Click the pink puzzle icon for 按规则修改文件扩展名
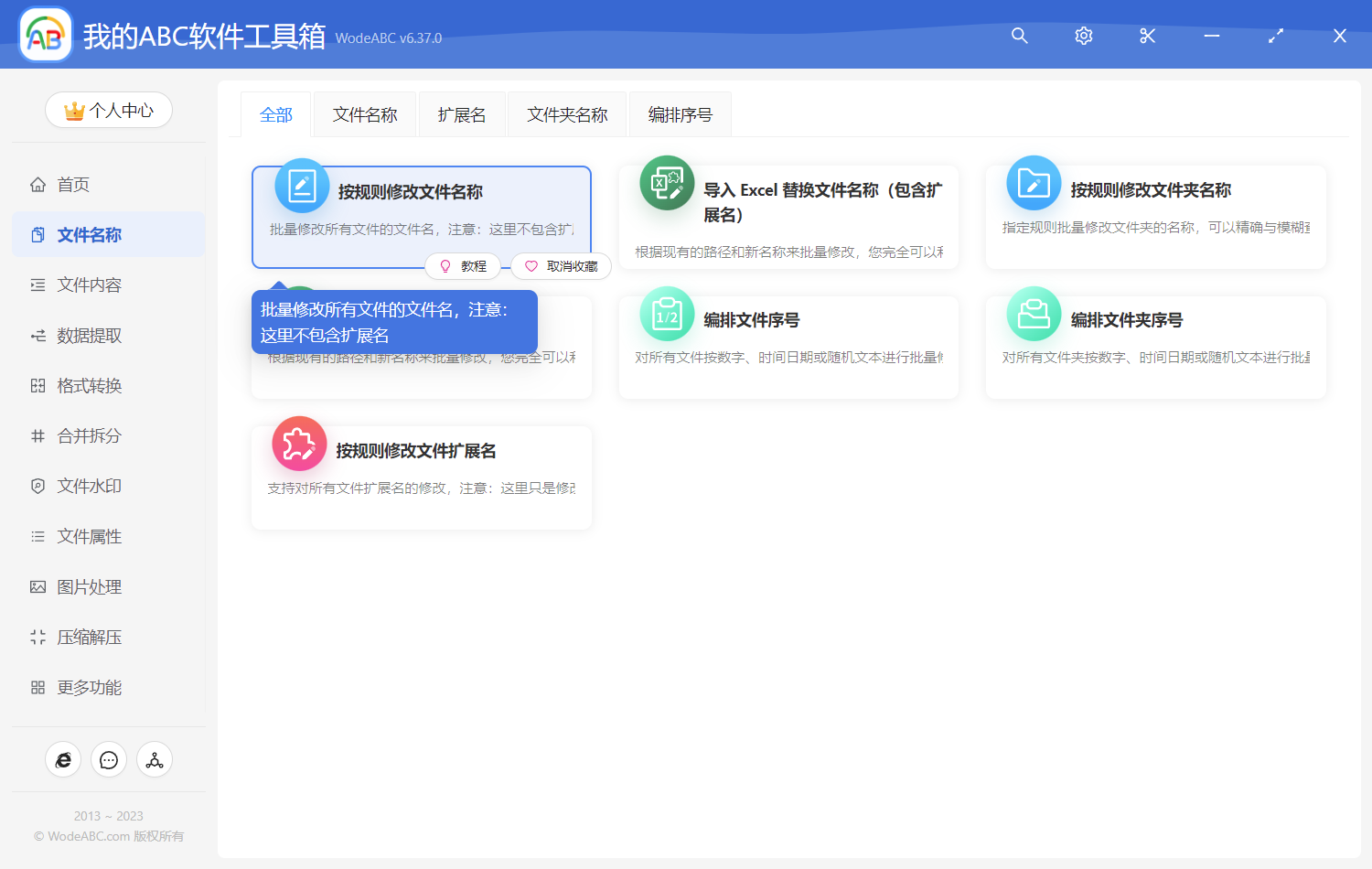This screenshot has width=1372, height=869. (x=299, y=445)
